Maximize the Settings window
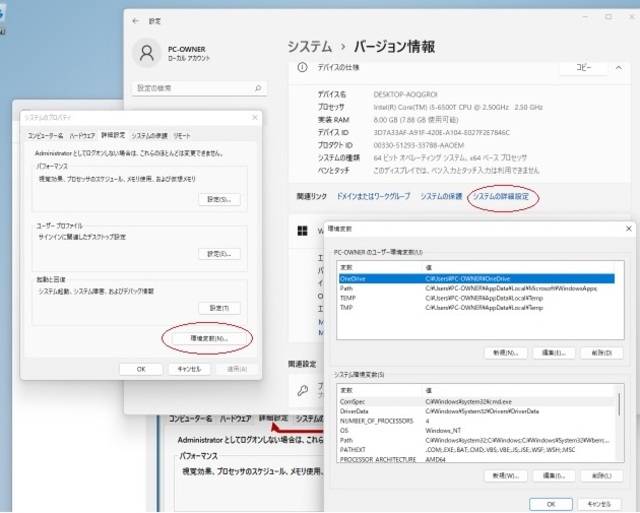Viewport: 640px width, 513px height. pyautogui.click(x=609, y=17)
